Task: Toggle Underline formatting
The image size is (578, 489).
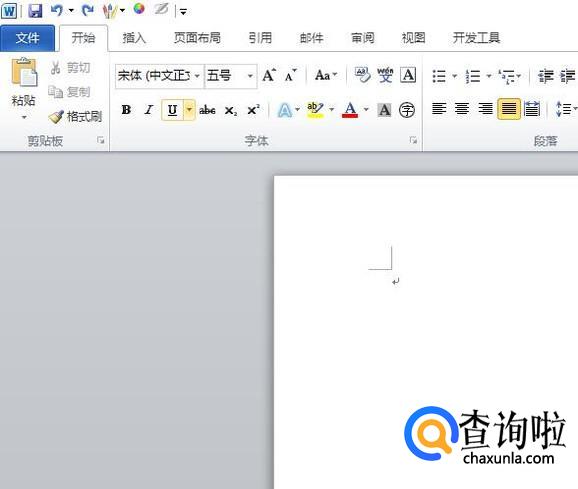Action: click(172, 110)
